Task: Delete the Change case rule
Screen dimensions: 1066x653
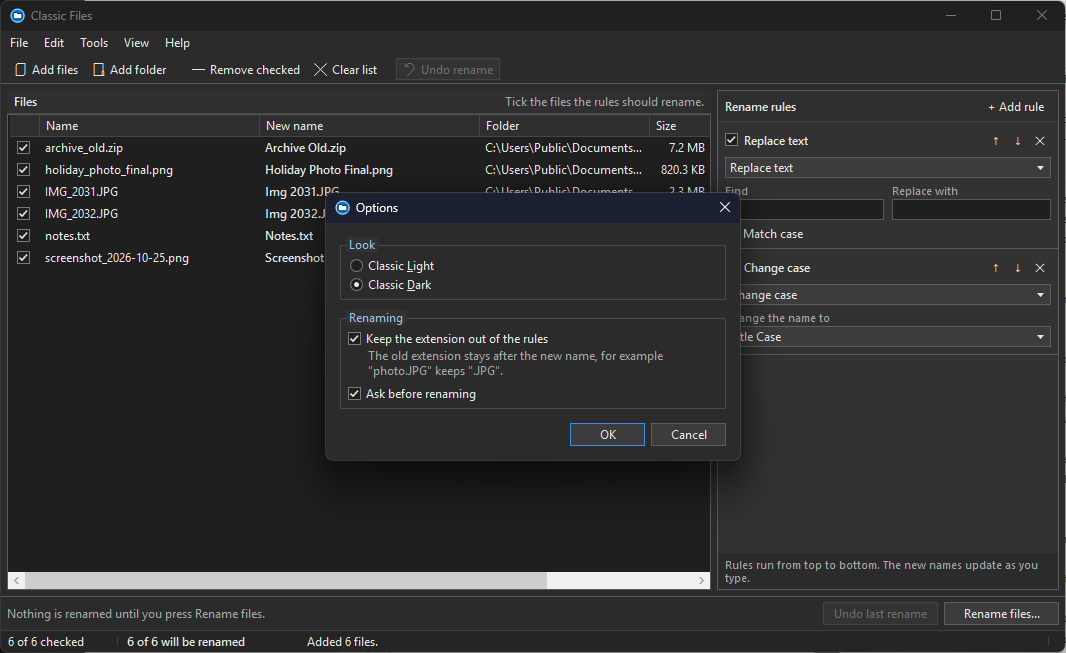Action: [1039, 268]
